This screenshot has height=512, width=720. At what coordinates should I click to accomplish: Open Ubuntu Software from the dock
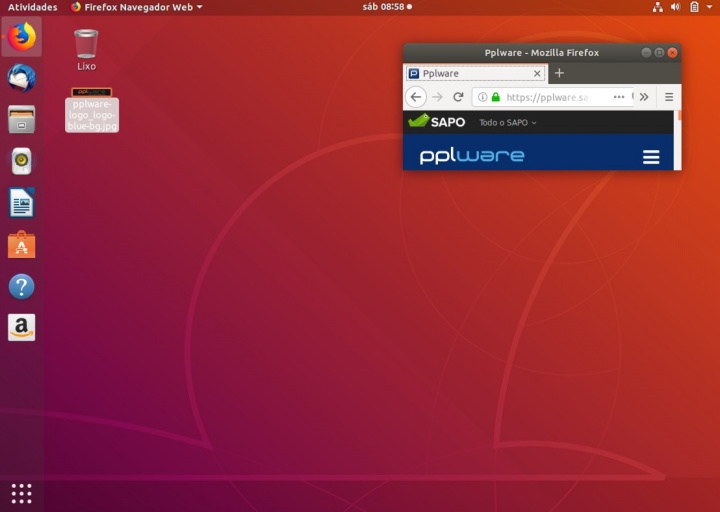click(x=21, y=245)
